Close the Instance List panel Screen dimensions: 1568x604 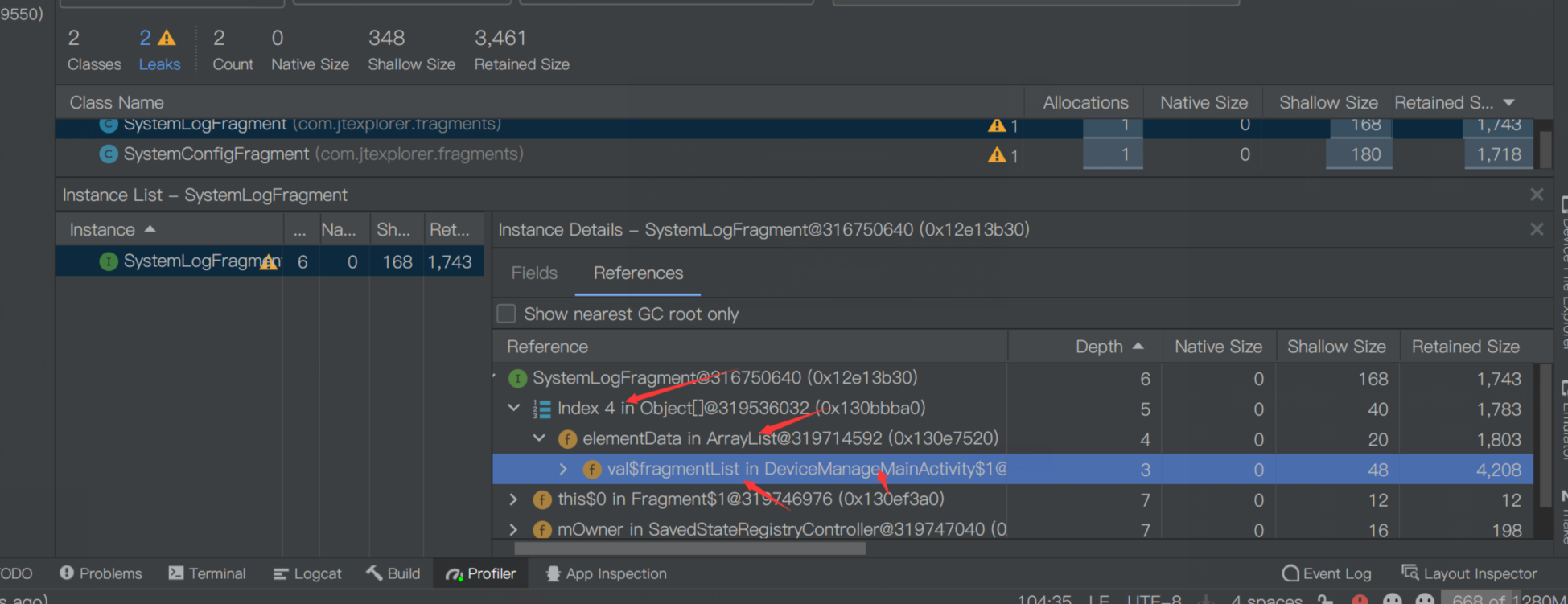(x=1537, y=195)
